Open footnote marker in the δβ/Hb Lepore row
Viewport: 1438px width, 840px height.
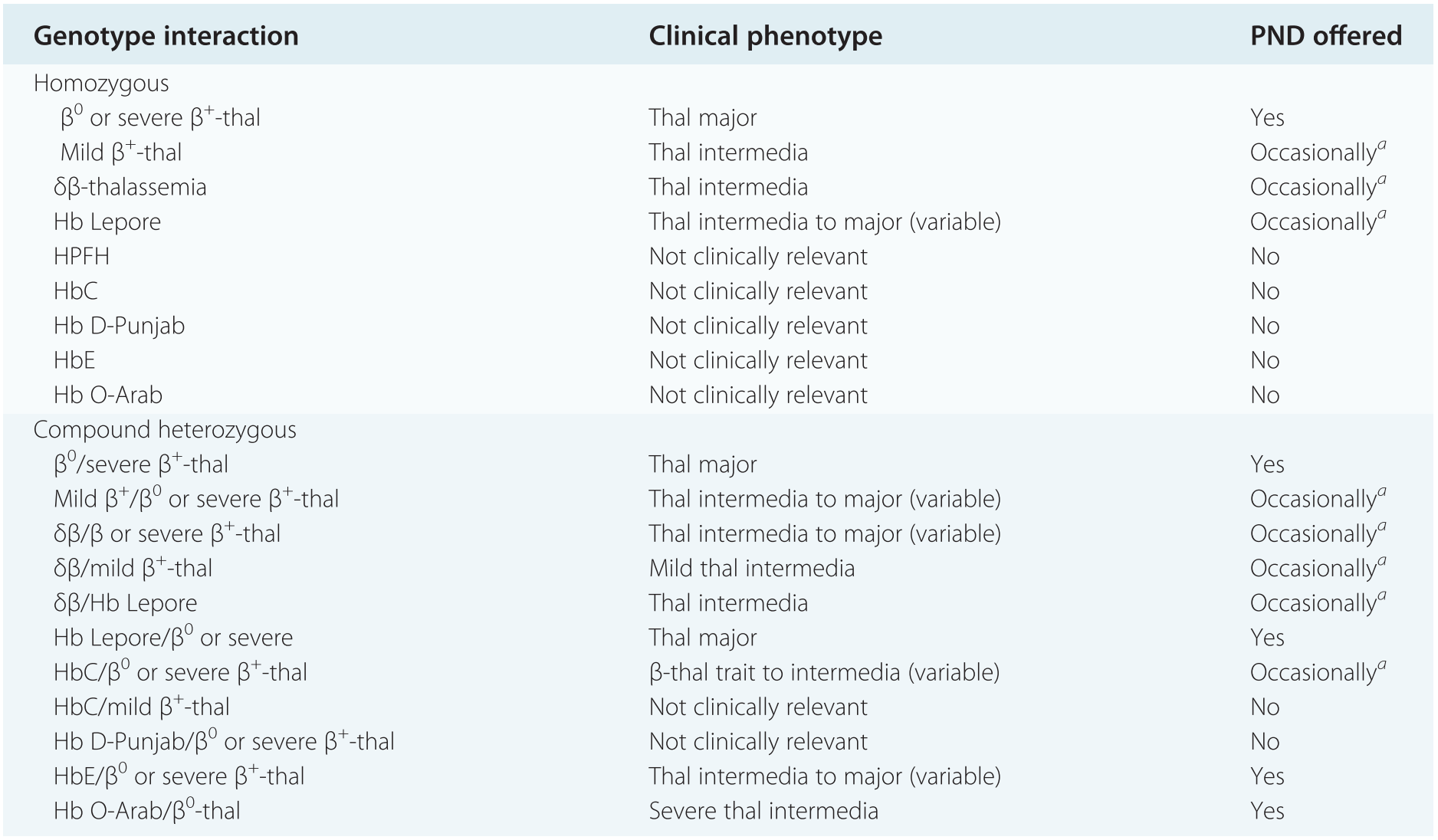pos(1381,597)
